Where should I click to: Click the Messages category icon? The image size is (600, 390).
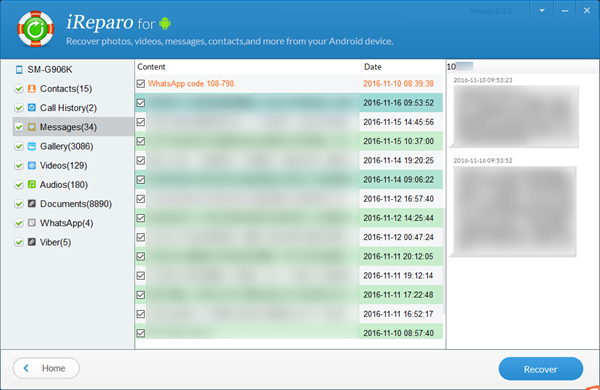tap(32, 127)
